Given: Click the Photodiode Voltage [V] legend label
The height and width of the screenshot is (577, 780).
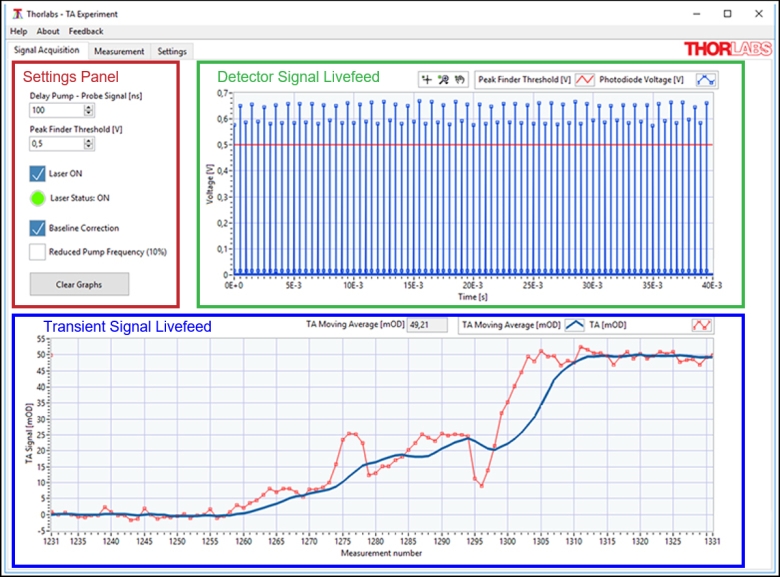Looking at the screenshot, I should (641, 80).
